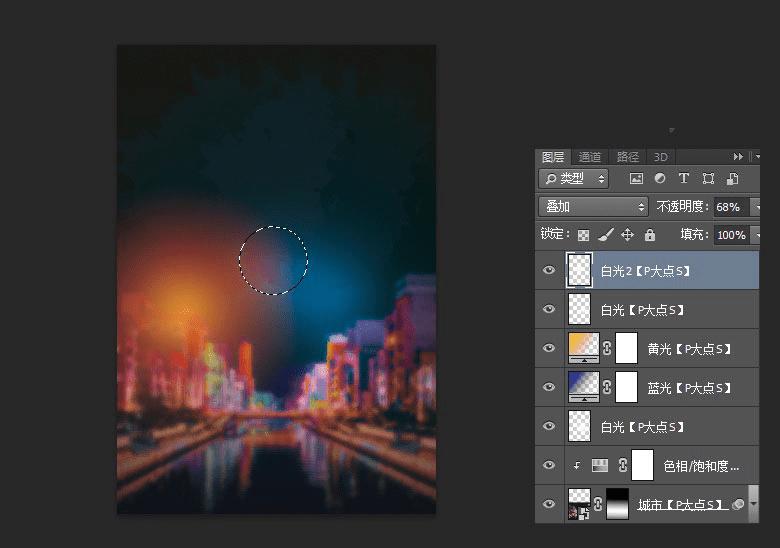Unlink mask chain on 蓝光 layer
The height and width of the screenshot is (548, 780).
[607, 387]
